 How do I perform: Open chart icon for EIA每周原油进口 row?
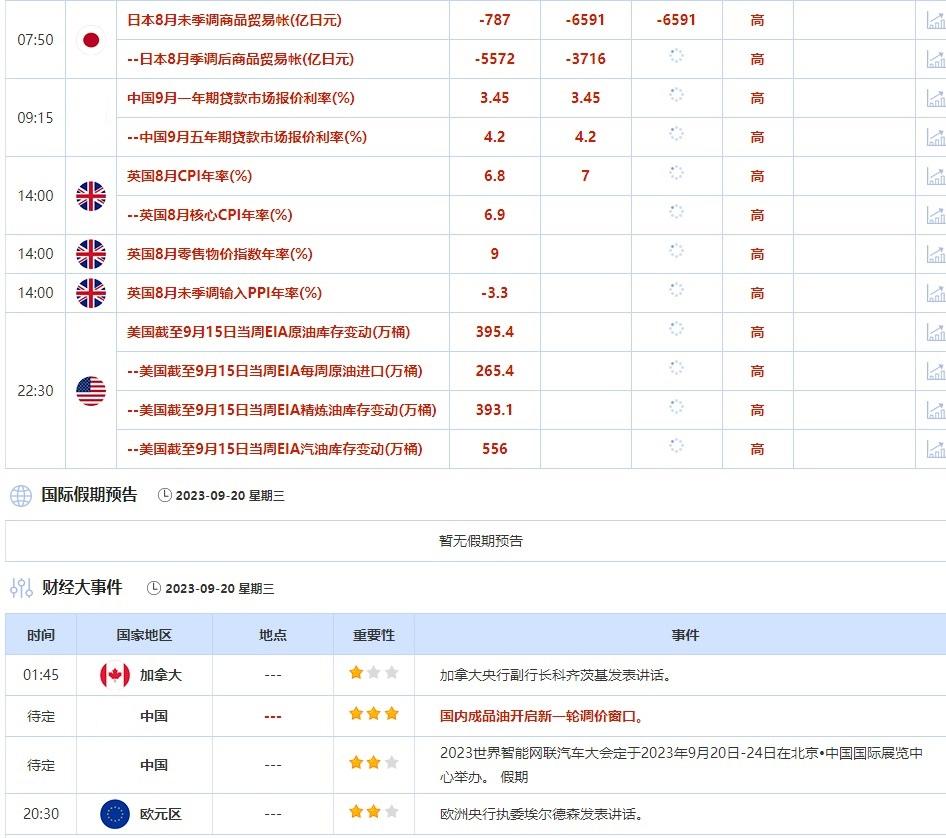[x=936, y=371]
